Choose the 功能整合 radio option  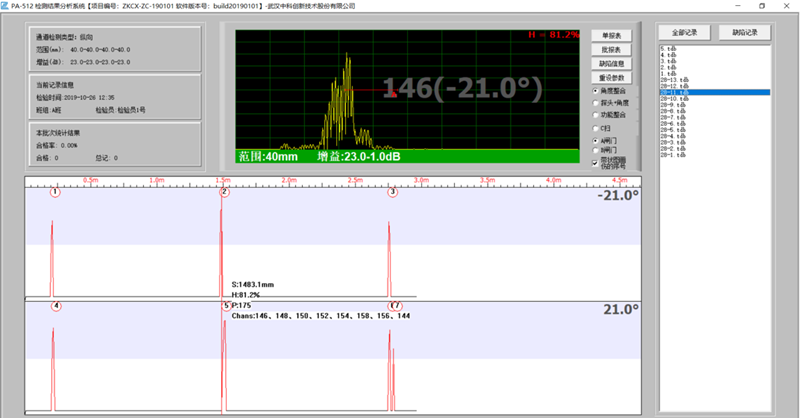[596, 115]
